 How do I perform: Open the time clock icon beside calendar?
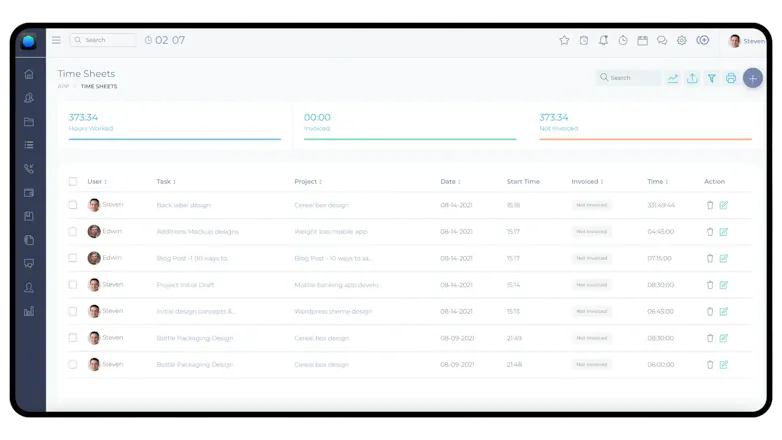coord(623,40)
